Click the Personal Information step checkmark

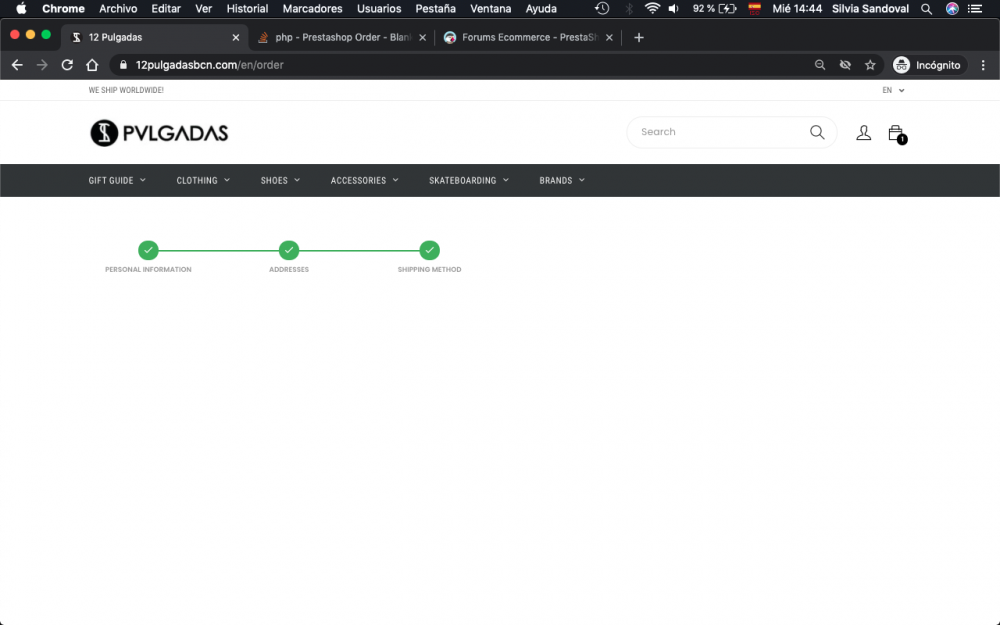[x=148, y=251]
